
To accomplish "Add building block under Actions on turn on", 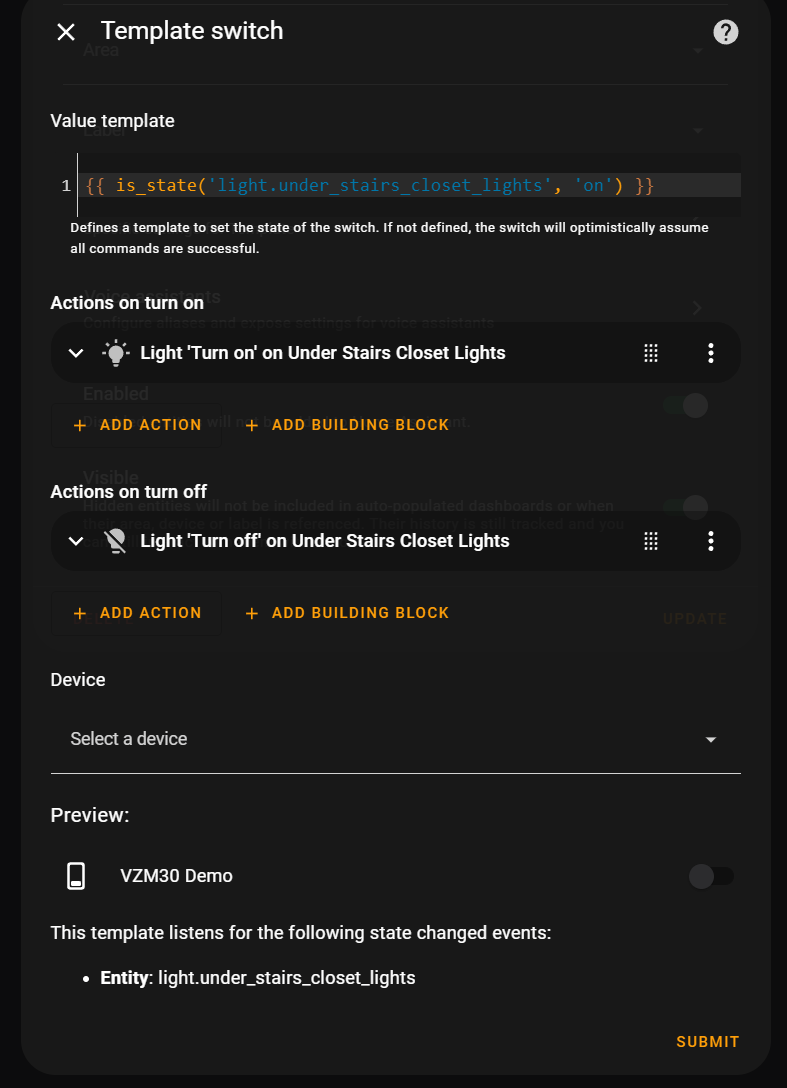I will 347,425.
